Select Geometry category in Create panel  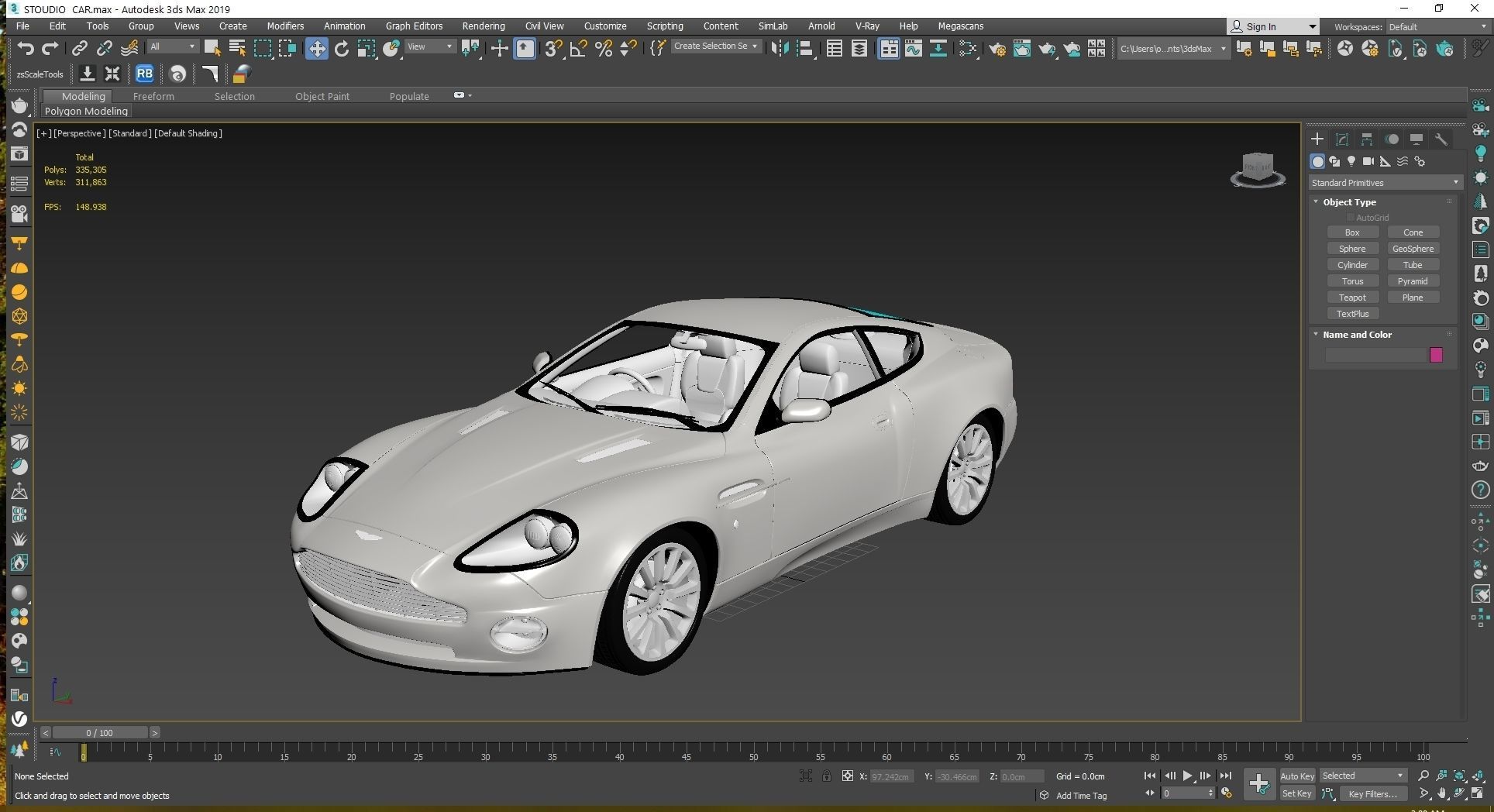pyautogui.click(x=1317, y=161)
